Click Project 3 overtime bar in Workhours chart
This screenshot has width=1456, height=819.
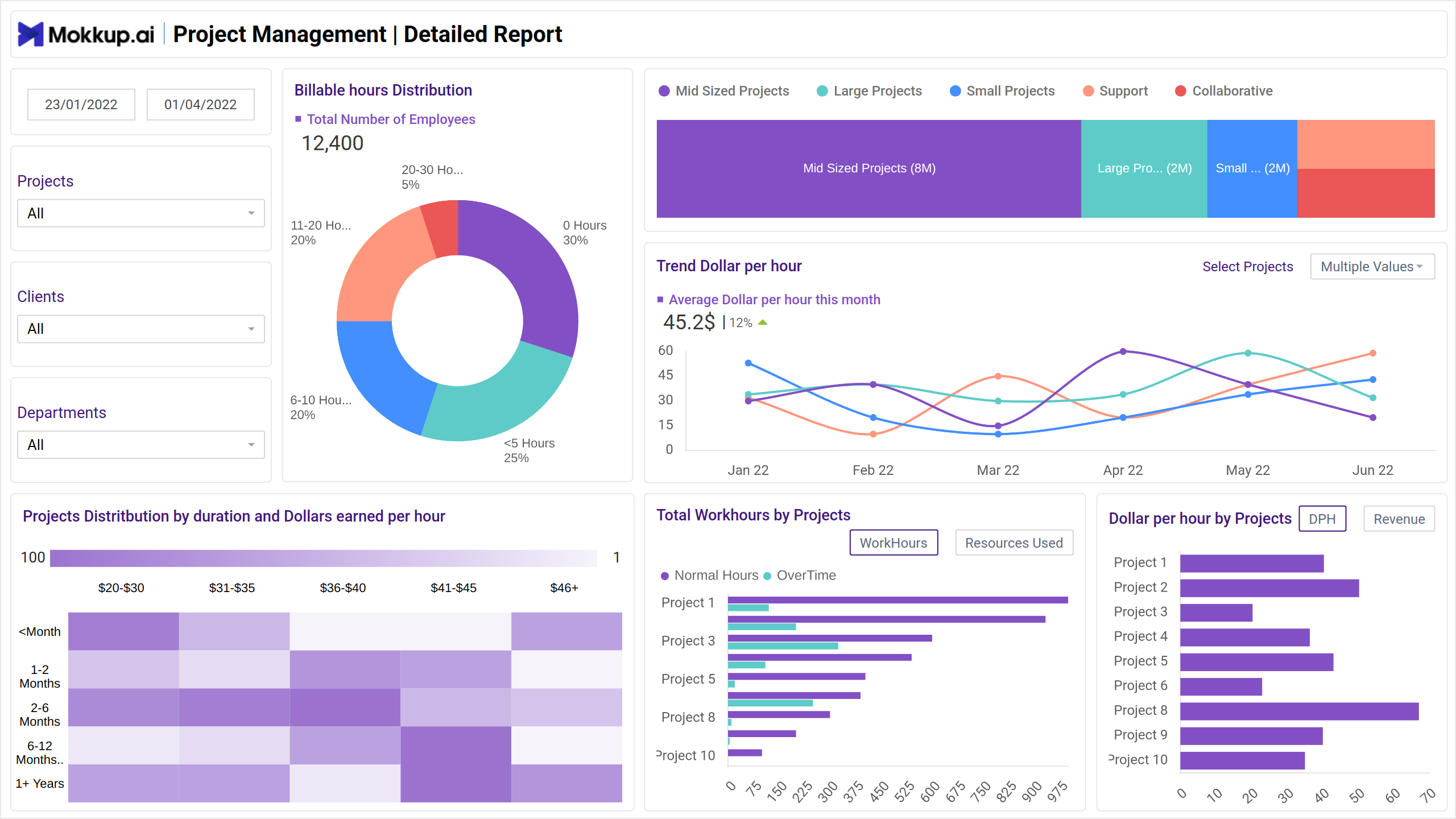[x=783, y=646]
